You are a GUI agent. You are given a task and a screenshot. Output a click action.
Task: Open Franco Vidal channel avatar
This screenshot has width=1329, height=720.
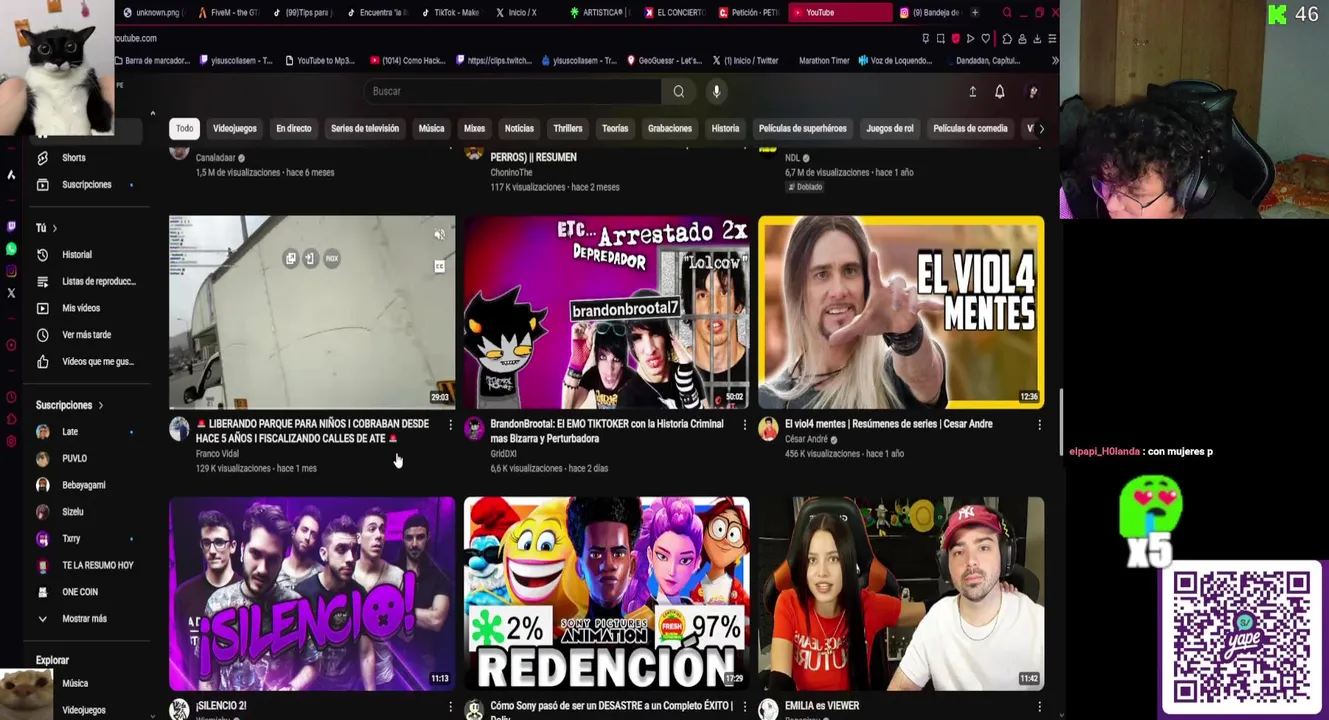[179, 429]
